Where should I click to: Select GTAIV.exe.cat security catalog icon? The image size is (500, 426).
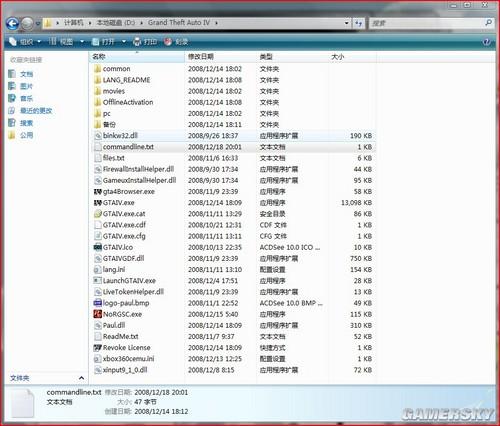[98, 214]
